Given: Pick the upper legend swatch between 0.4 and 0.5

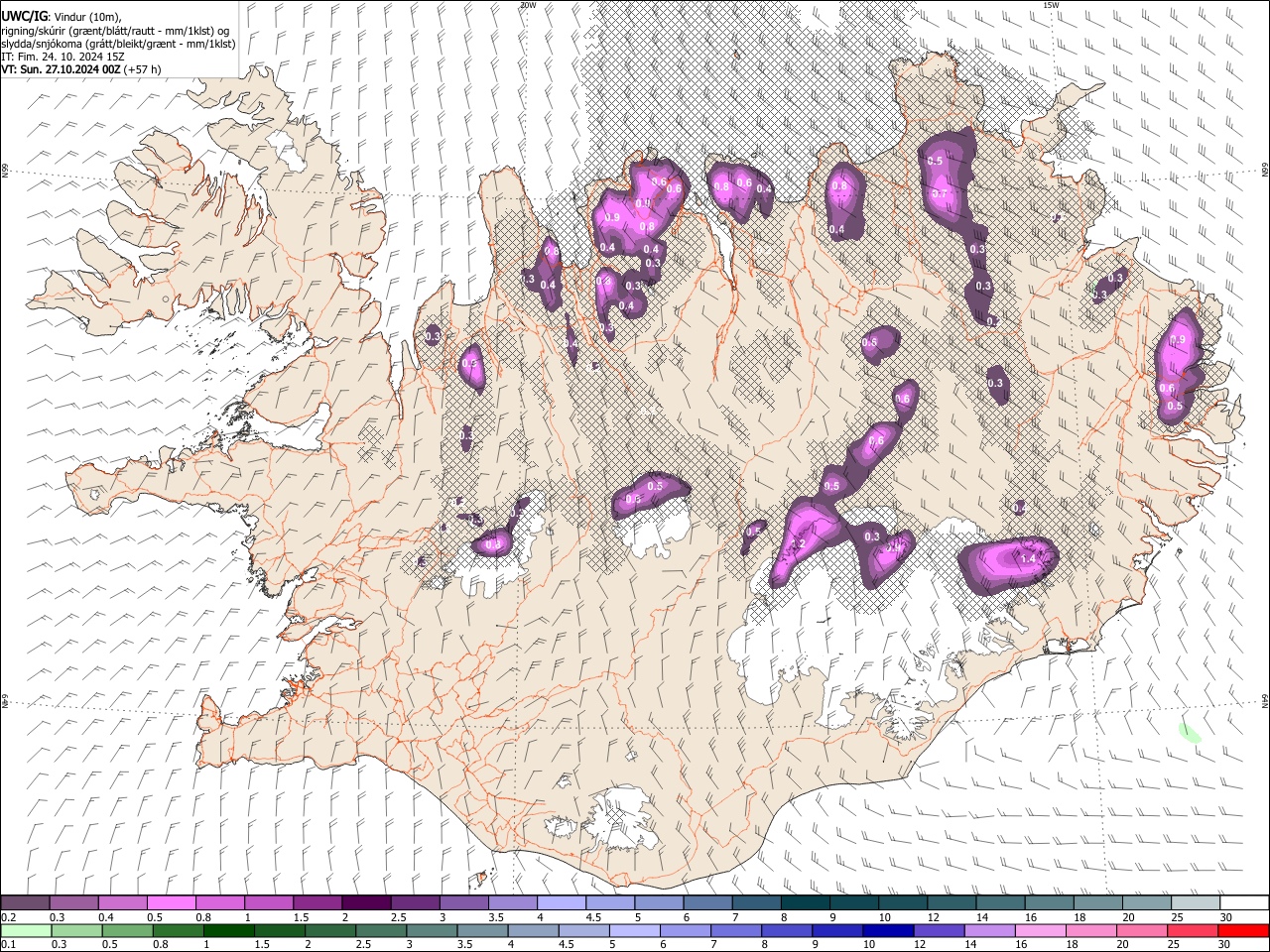Looking at the screenshot, I should coord(123,903).
